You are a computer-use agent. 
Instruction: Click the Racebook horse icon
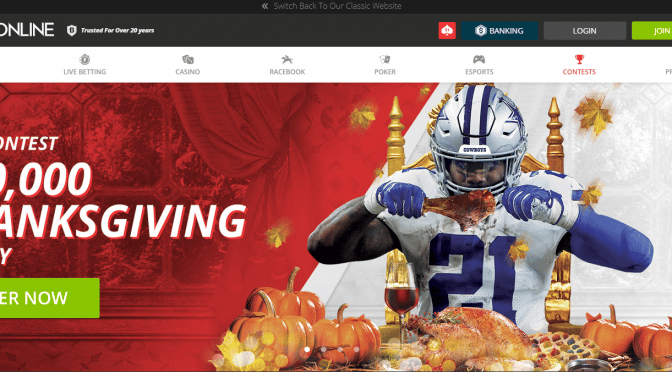(287, 59)
